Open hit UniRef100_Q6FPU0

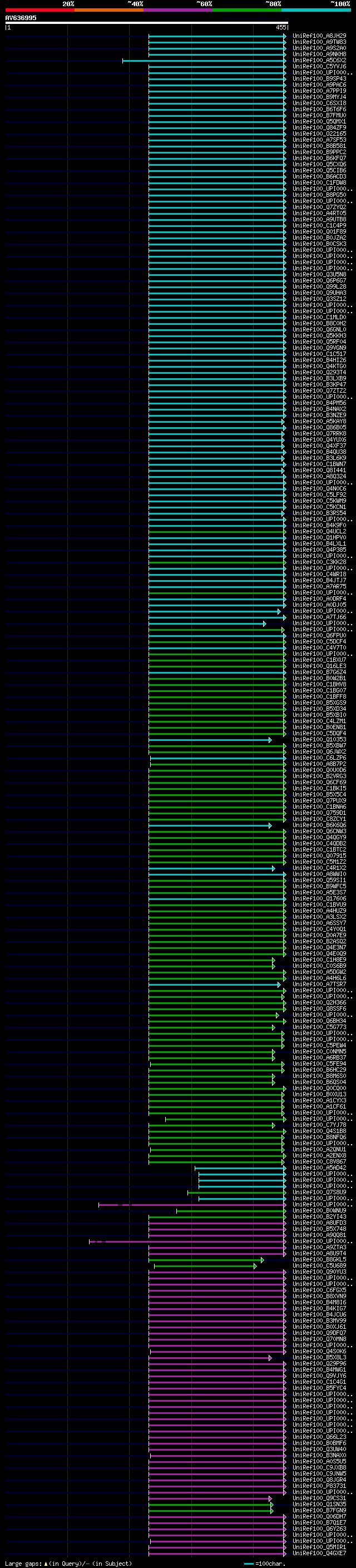pyautogui.click(x=319, y=635)
